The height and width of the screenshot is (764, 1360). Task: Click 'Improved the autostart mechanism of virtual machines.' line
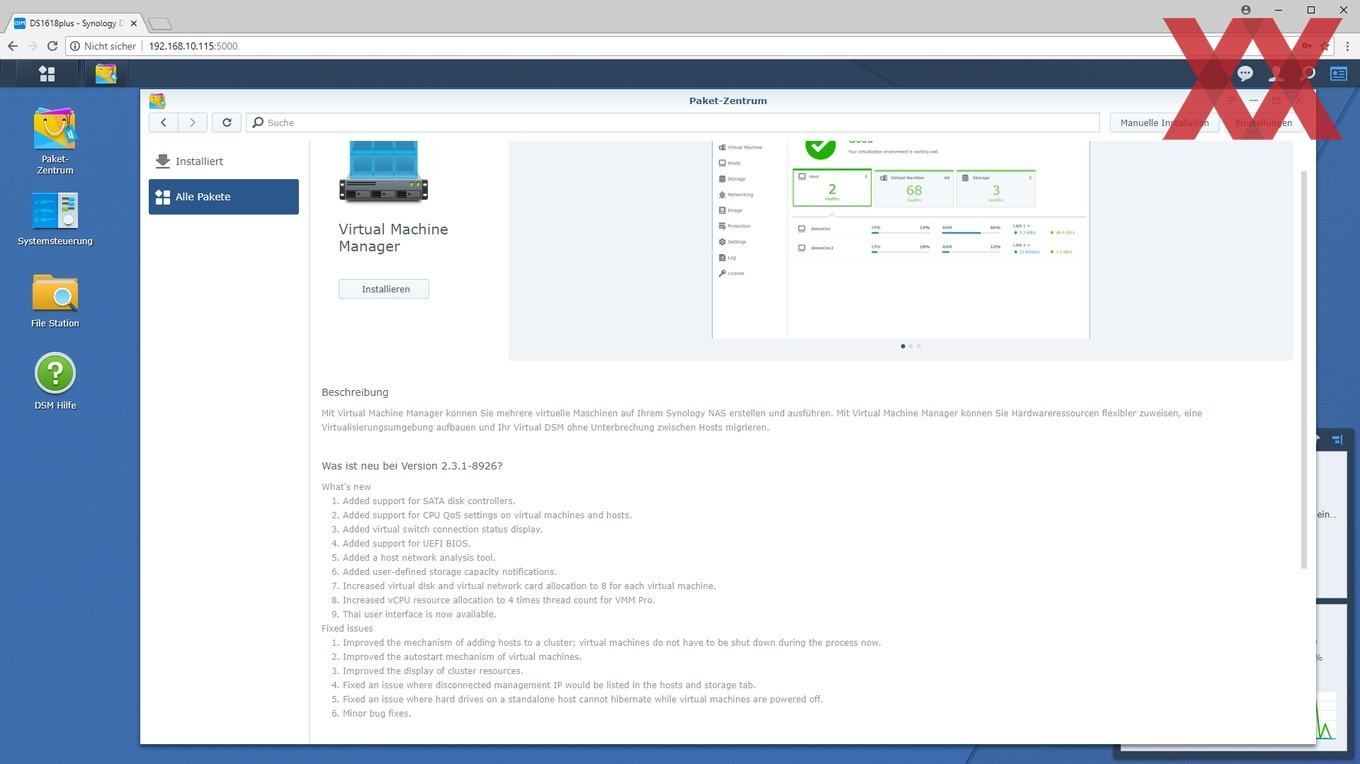461,657
